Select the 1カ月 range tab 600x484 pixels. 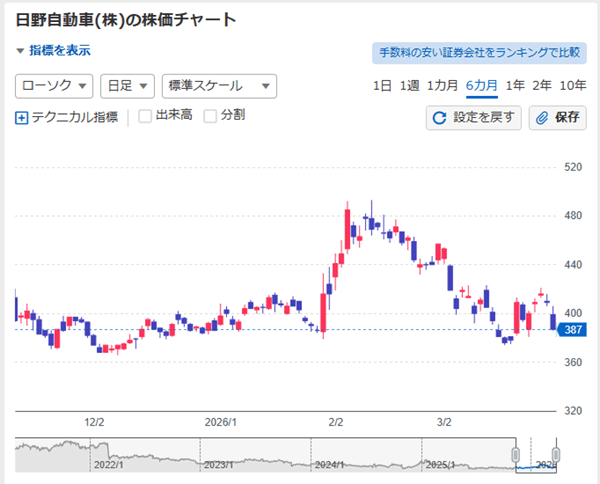[442, 86]
